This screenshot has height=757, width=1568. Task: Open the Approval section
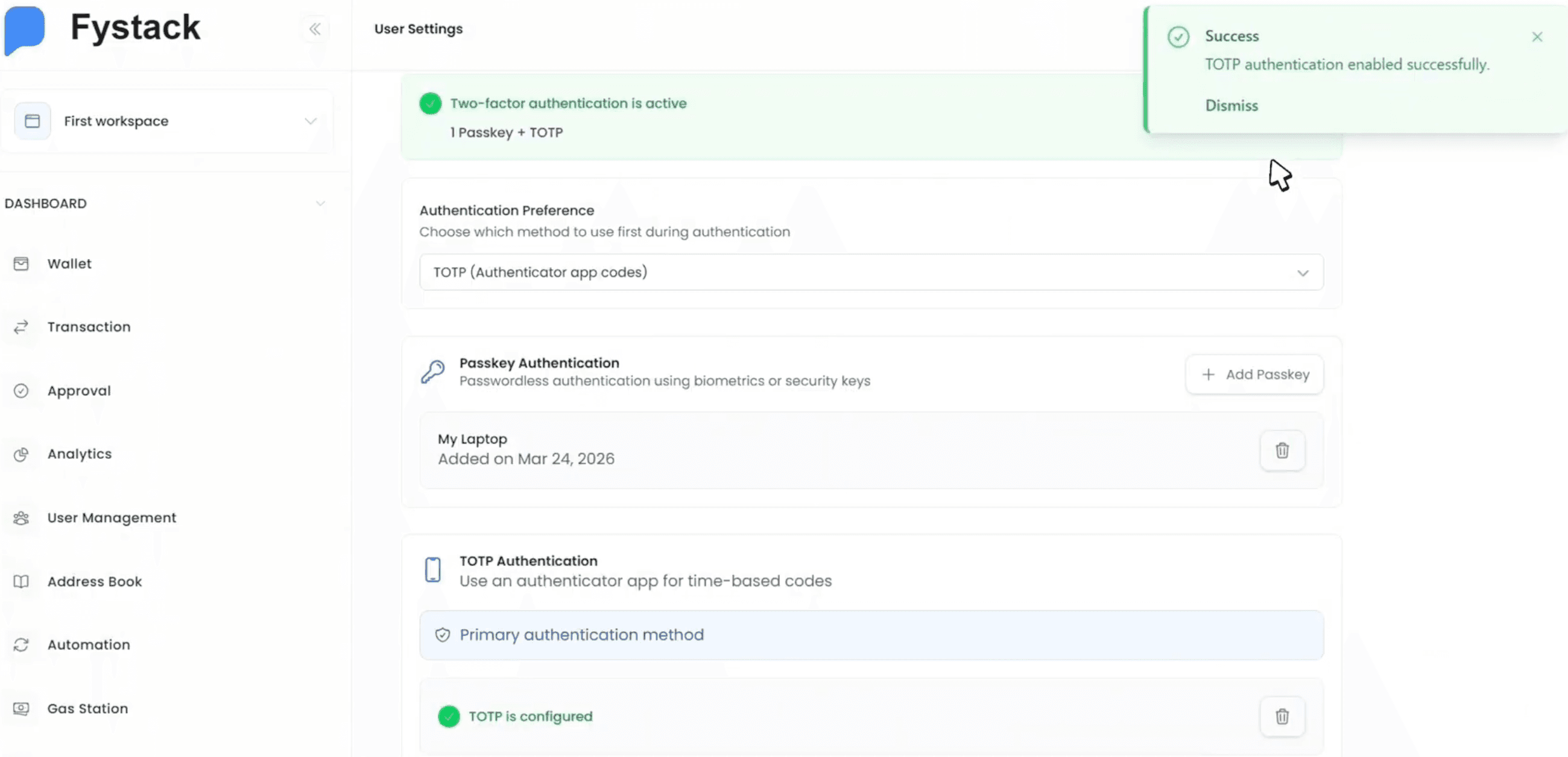(x=79, y=391)
